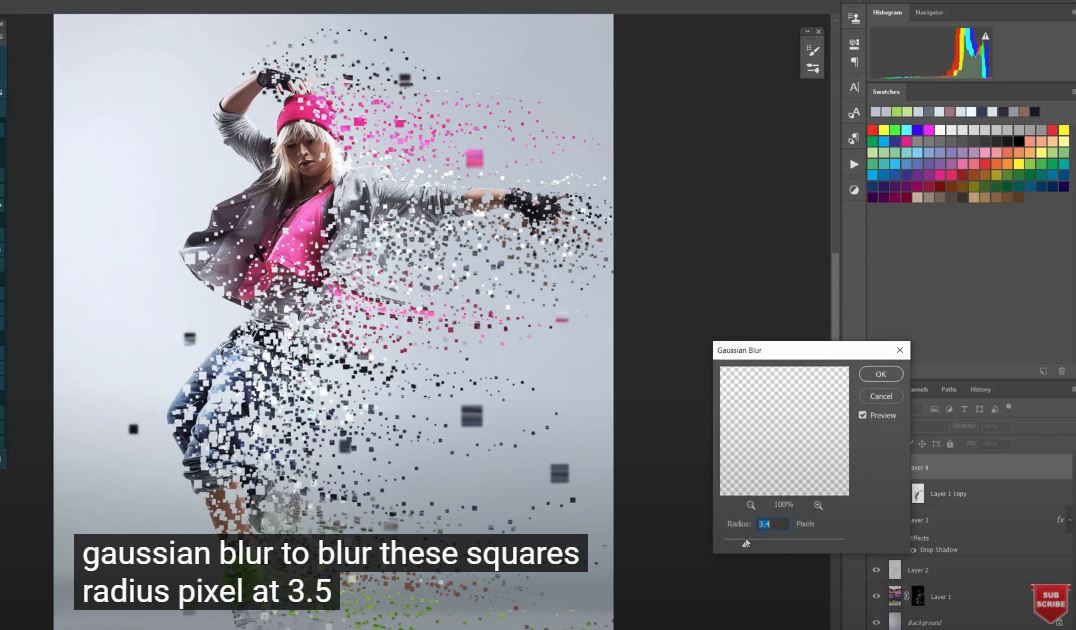Uncheck the Preview checkbox in Gaussian Blur

point(863,415)
